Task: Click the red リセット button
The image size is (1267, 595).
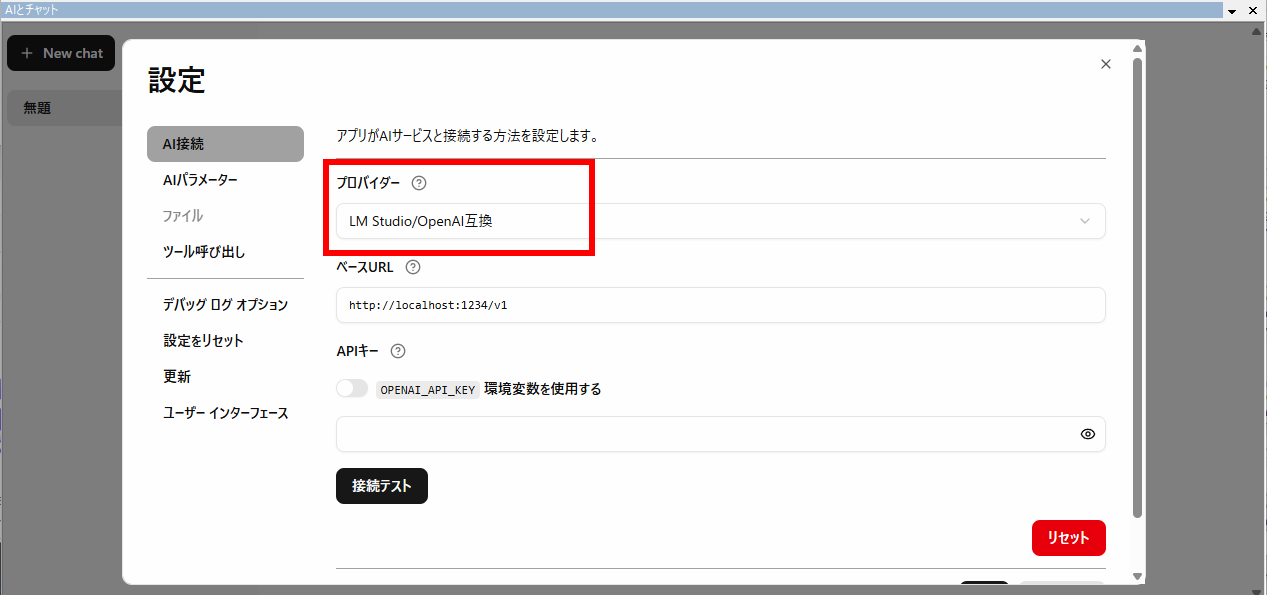Action: 1068,538
